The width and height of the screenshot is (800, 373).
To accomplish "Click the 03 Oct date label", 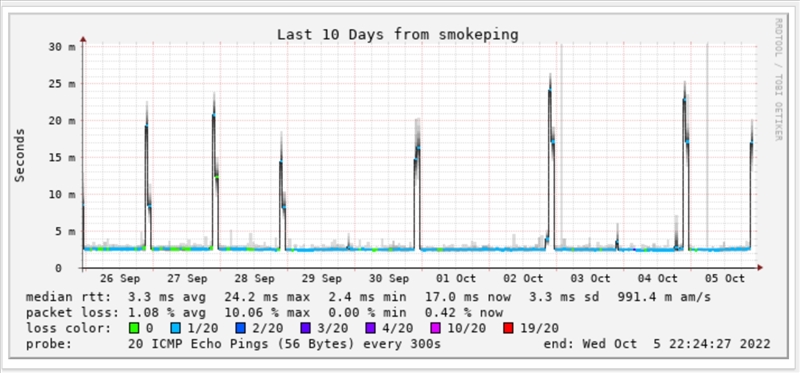I will click(x=590, y=279).
